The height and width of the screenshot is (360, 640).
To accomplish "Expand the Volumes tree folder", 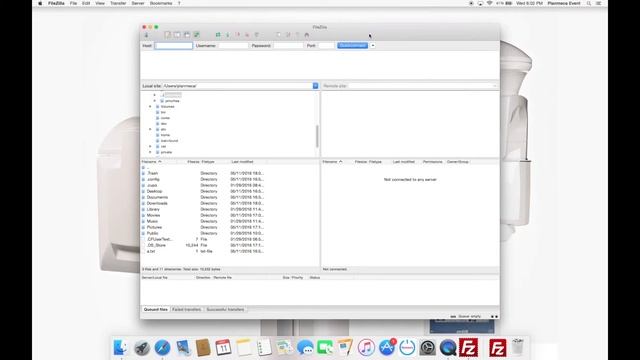I will [x=150, y=107].
